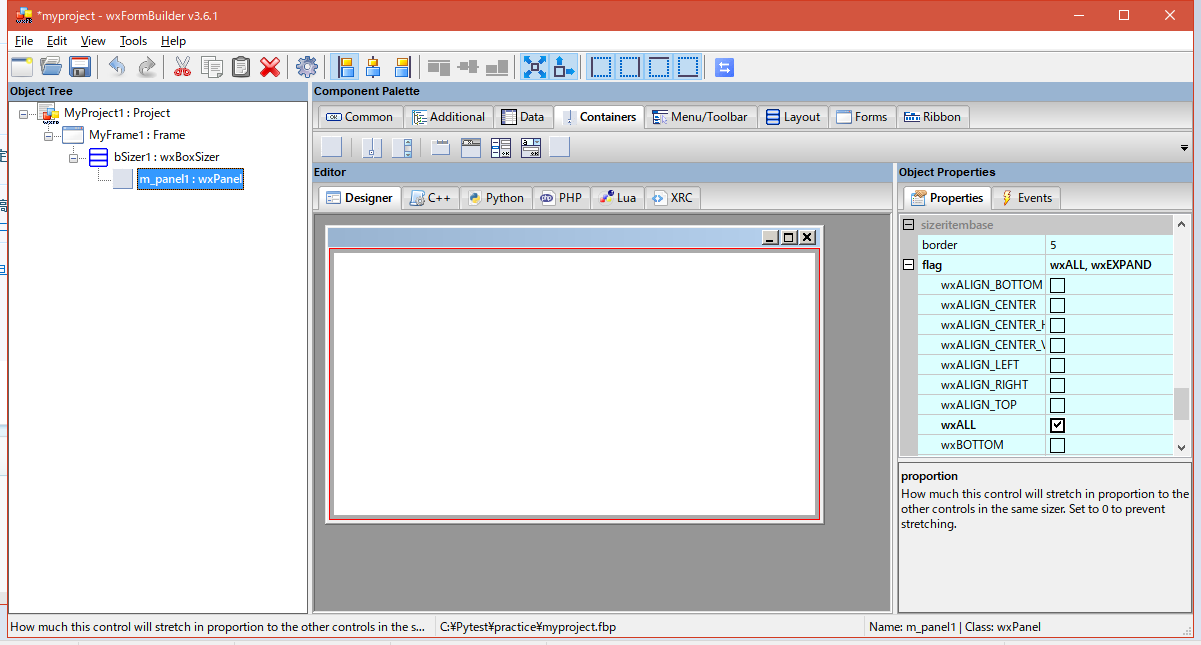This screenshot has height=645, width=1201.
Task: Switch to the Additional palette tab
Action: [x=448, y=117]
